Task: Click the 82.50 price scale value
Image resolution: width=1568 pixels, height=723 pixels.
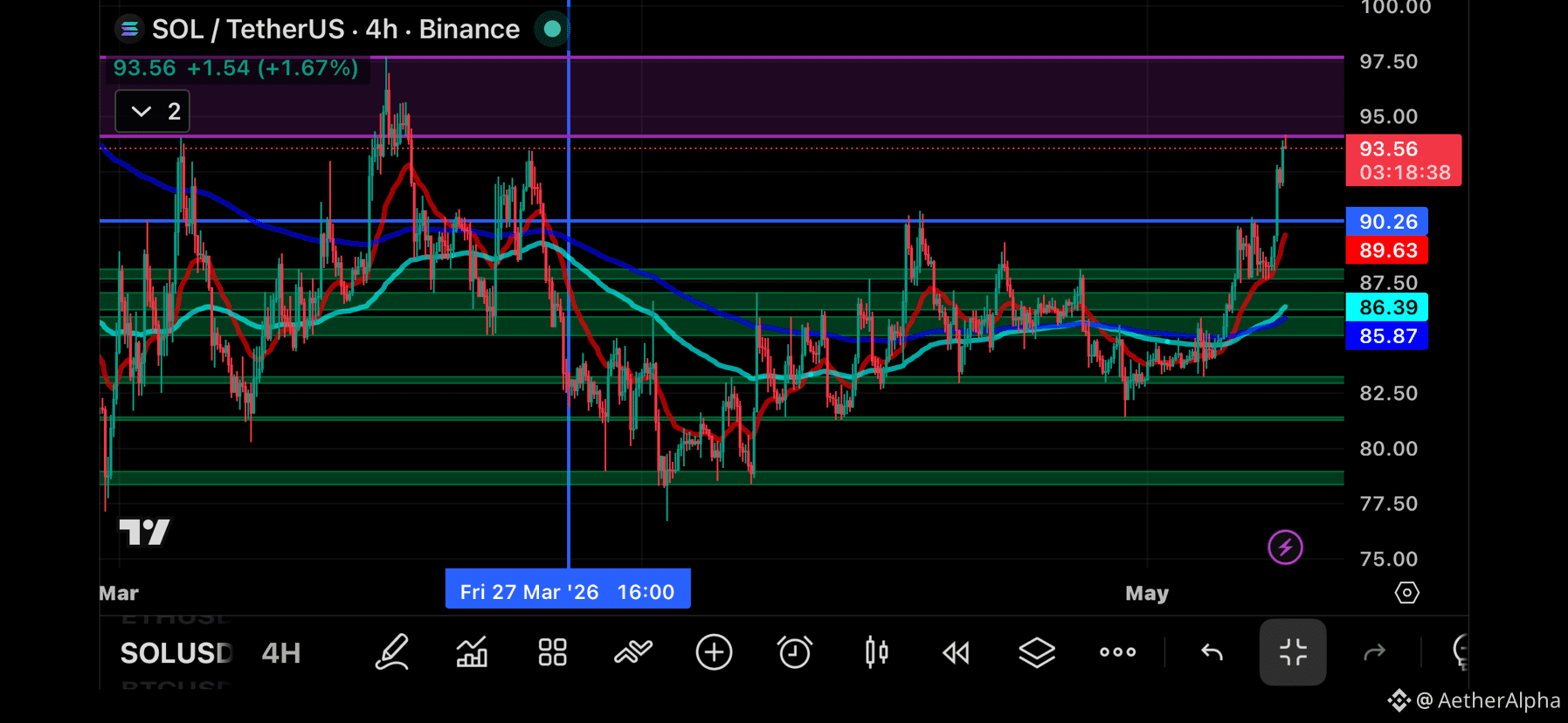Action: pos(1388,393)
